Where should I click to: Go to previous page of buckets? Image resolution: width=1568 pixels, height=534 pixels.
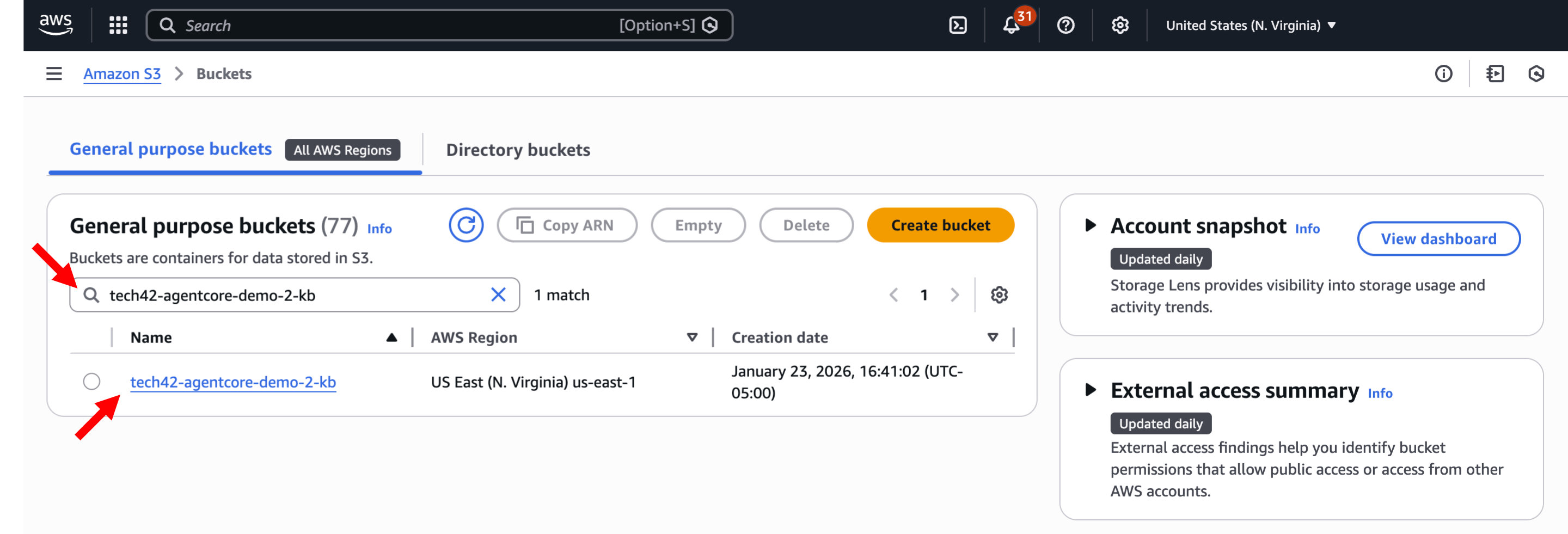click(x=893, y=294)
